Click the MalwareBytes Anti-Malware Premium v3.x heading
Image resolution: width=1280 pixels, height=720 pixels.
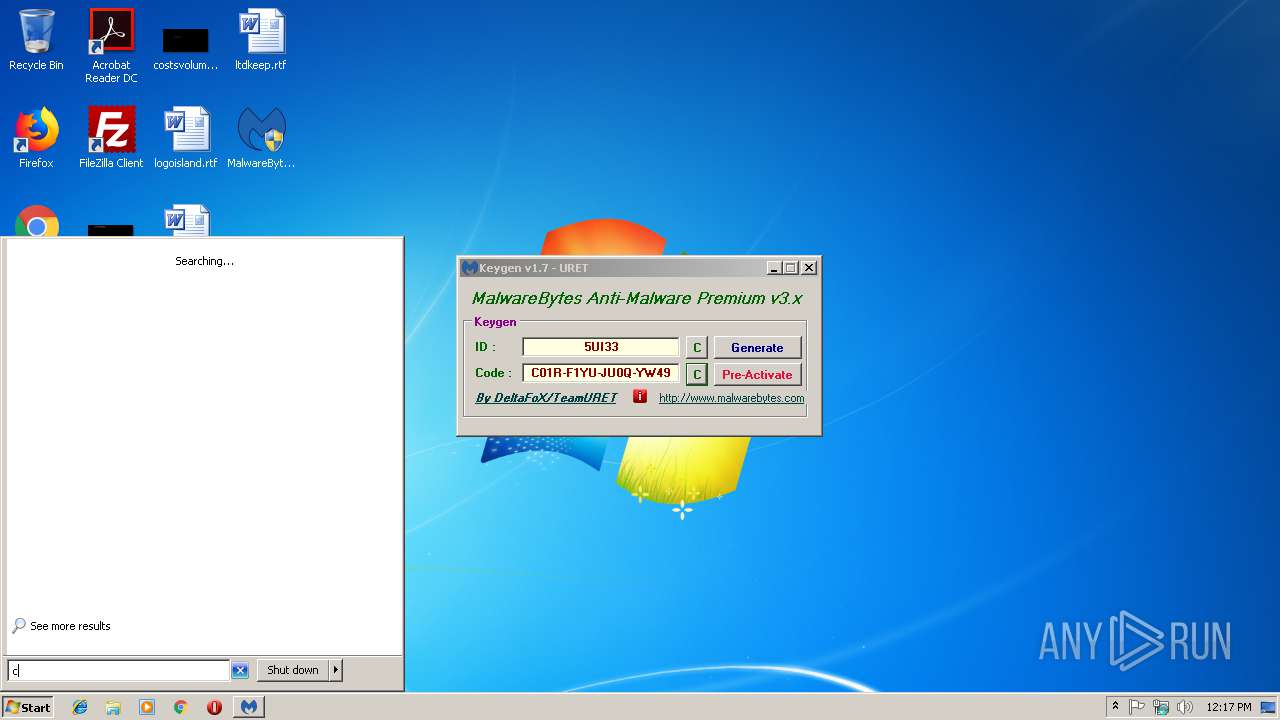click(x=637, y=298)
